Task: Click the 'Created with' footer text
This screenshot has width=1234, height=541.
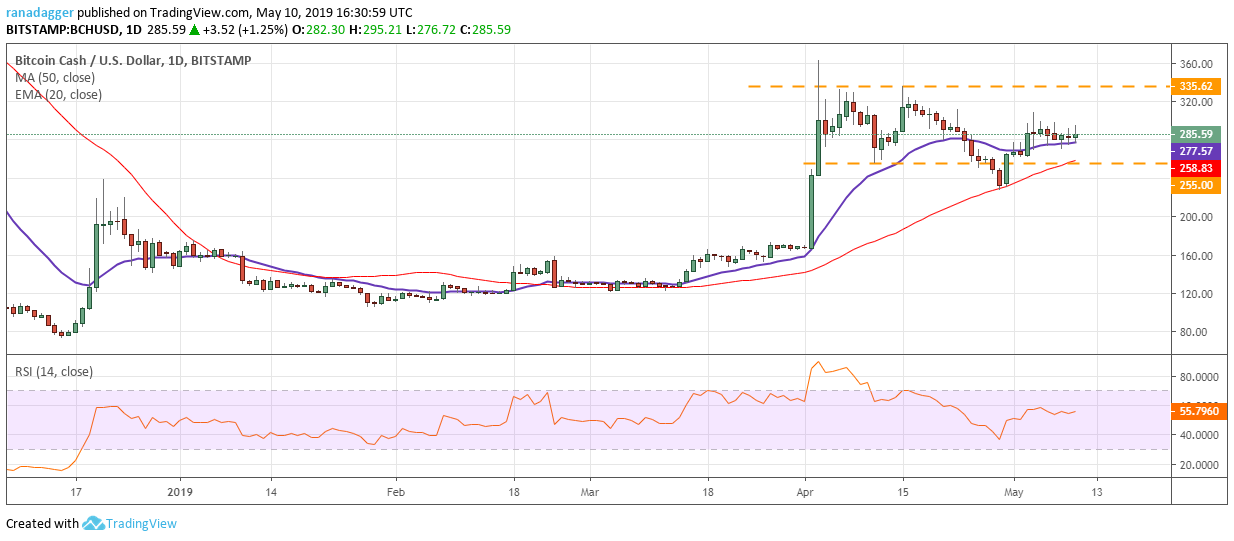Action: [42, 523]
